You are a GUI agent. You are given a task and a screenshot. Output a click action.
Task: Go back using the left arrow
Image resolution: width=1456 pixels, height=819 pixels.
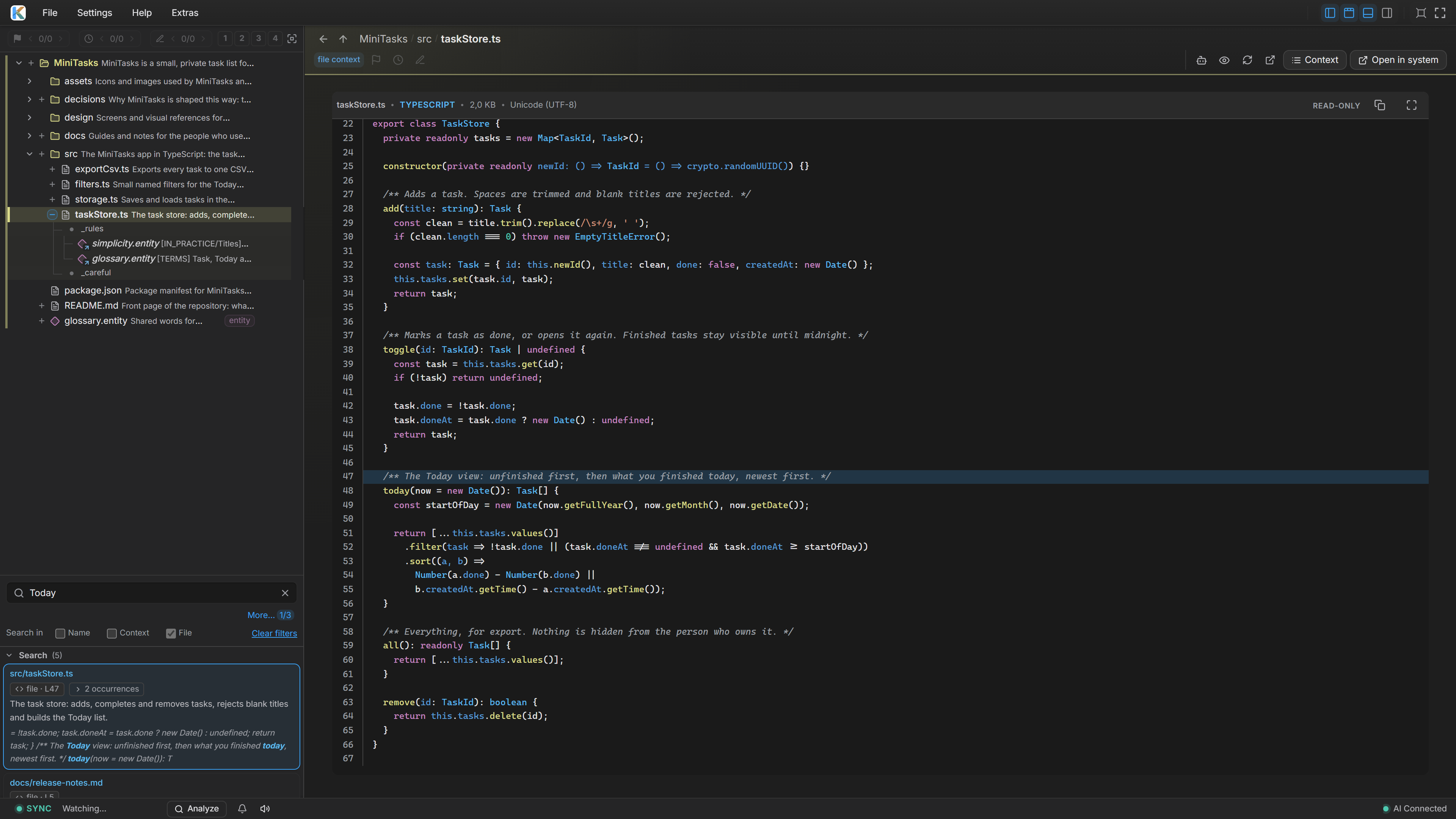323,39
